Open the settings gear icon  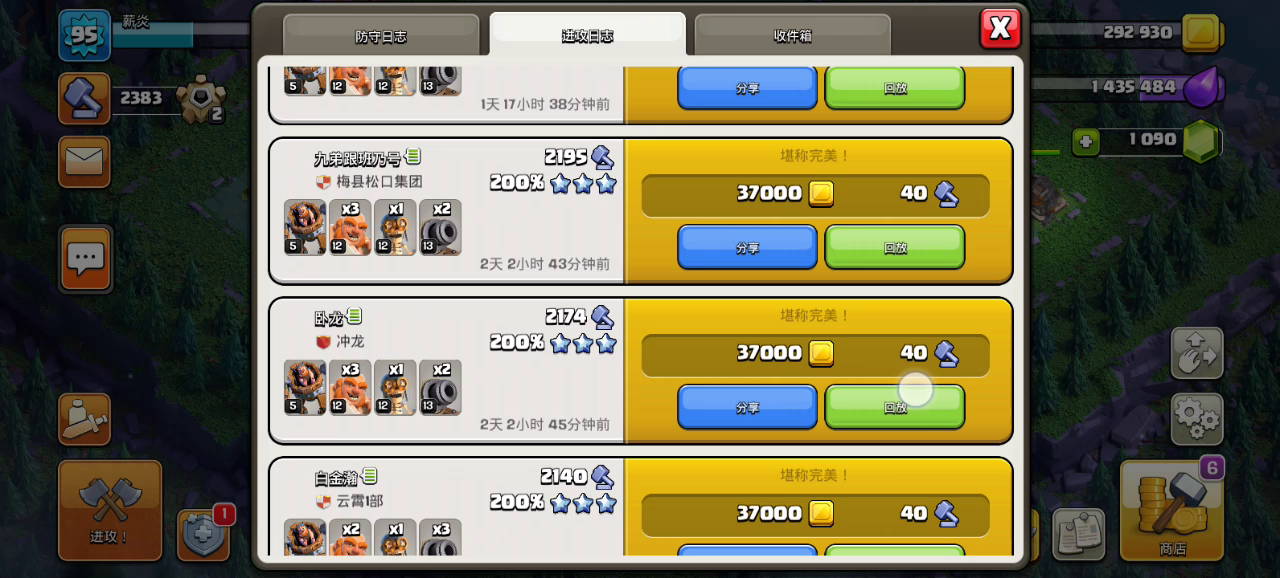(1197, 419)
